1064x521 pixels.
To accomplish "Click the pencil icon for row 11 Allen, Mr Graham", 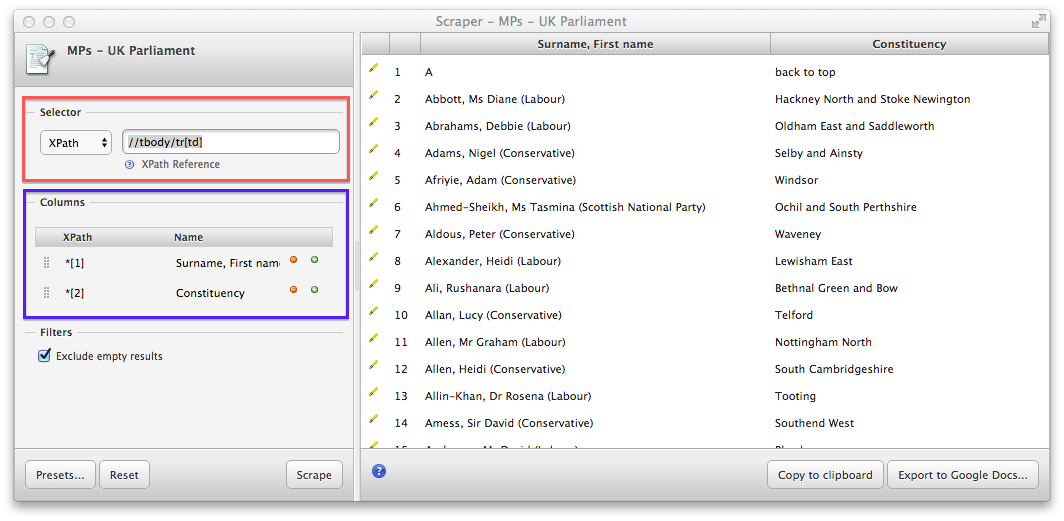I will 373,339.
